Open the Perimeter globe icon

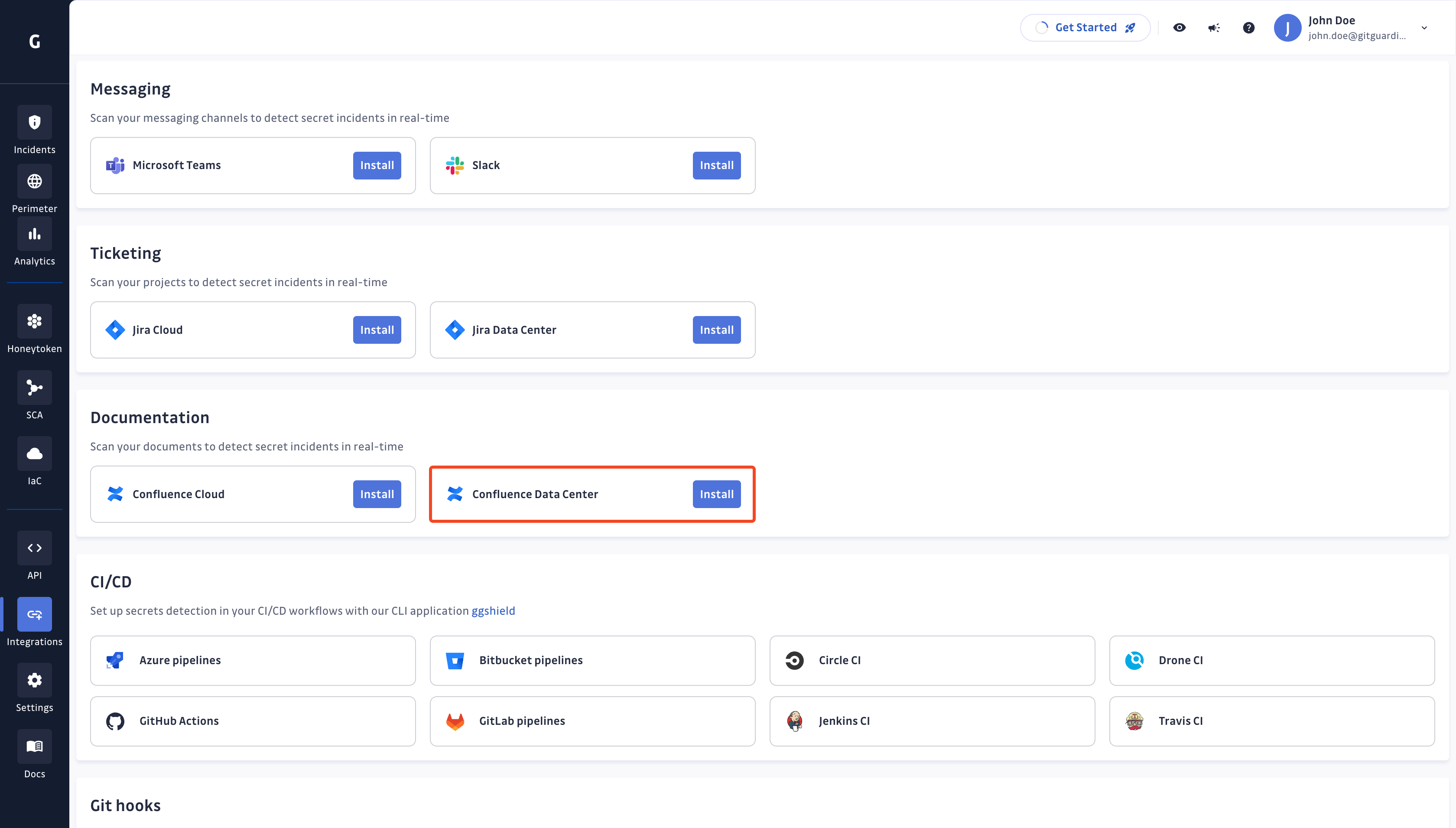(35, 181)
